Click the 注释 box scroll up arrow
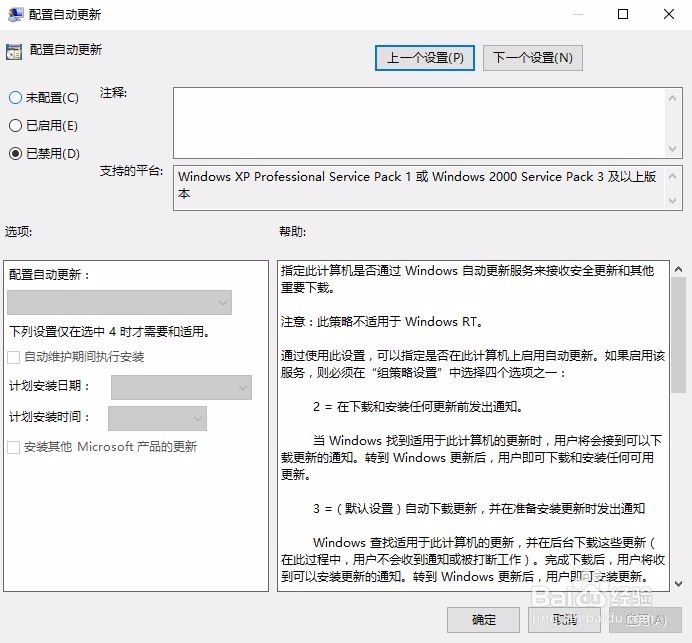692x643 pixels. click(673, 98)
